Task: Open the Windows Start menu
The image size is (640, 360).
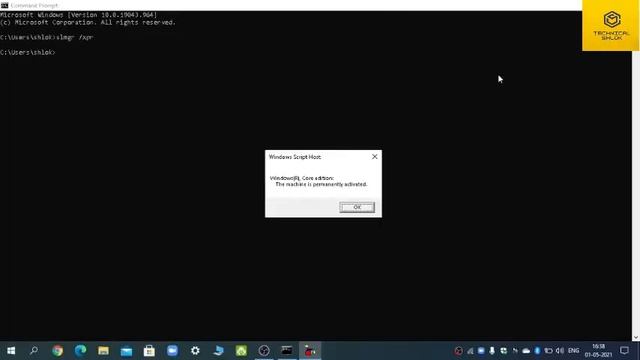Action: (11, 351)
